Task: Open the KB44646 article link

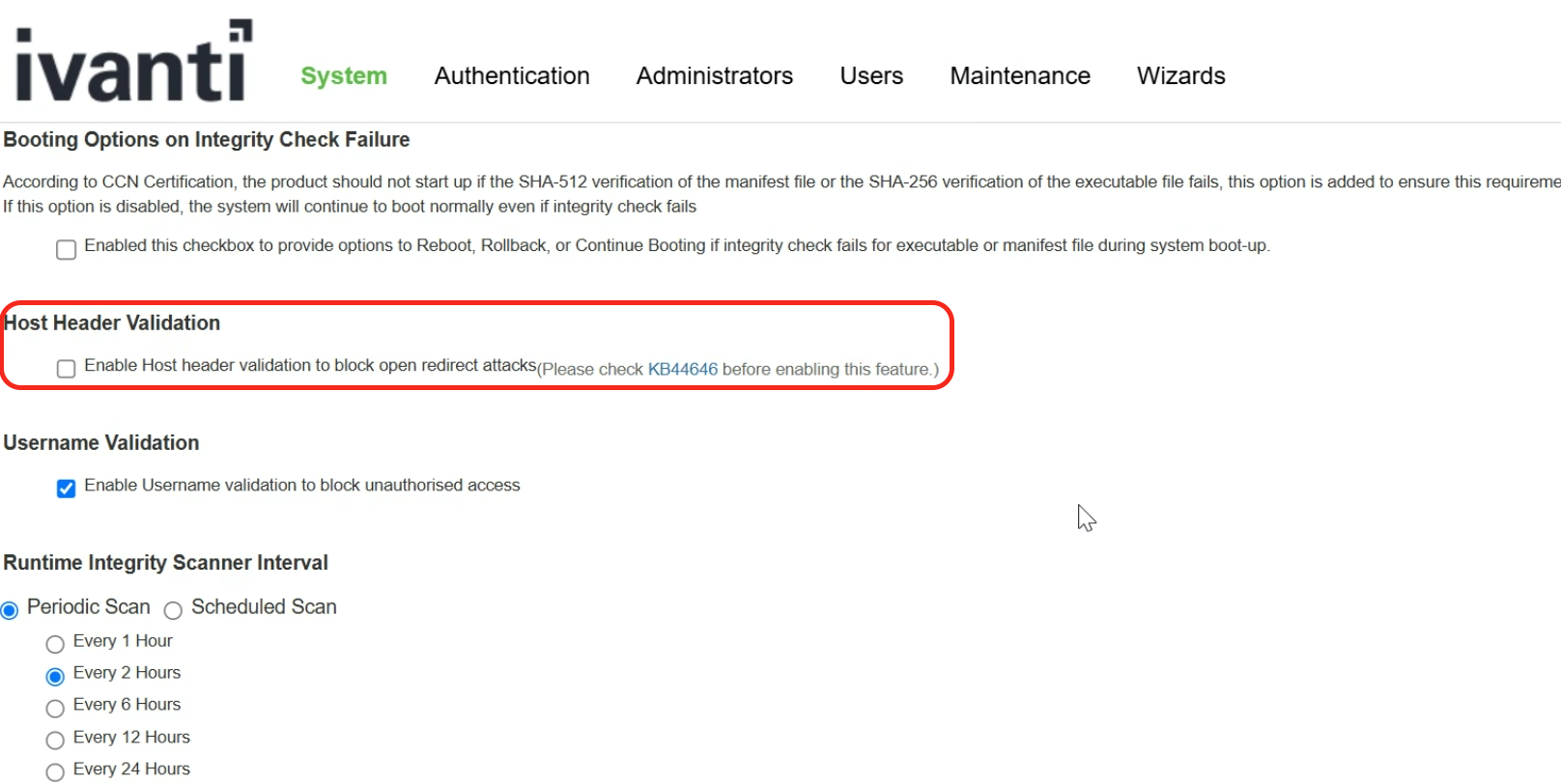Action: [x=682, y=370]
